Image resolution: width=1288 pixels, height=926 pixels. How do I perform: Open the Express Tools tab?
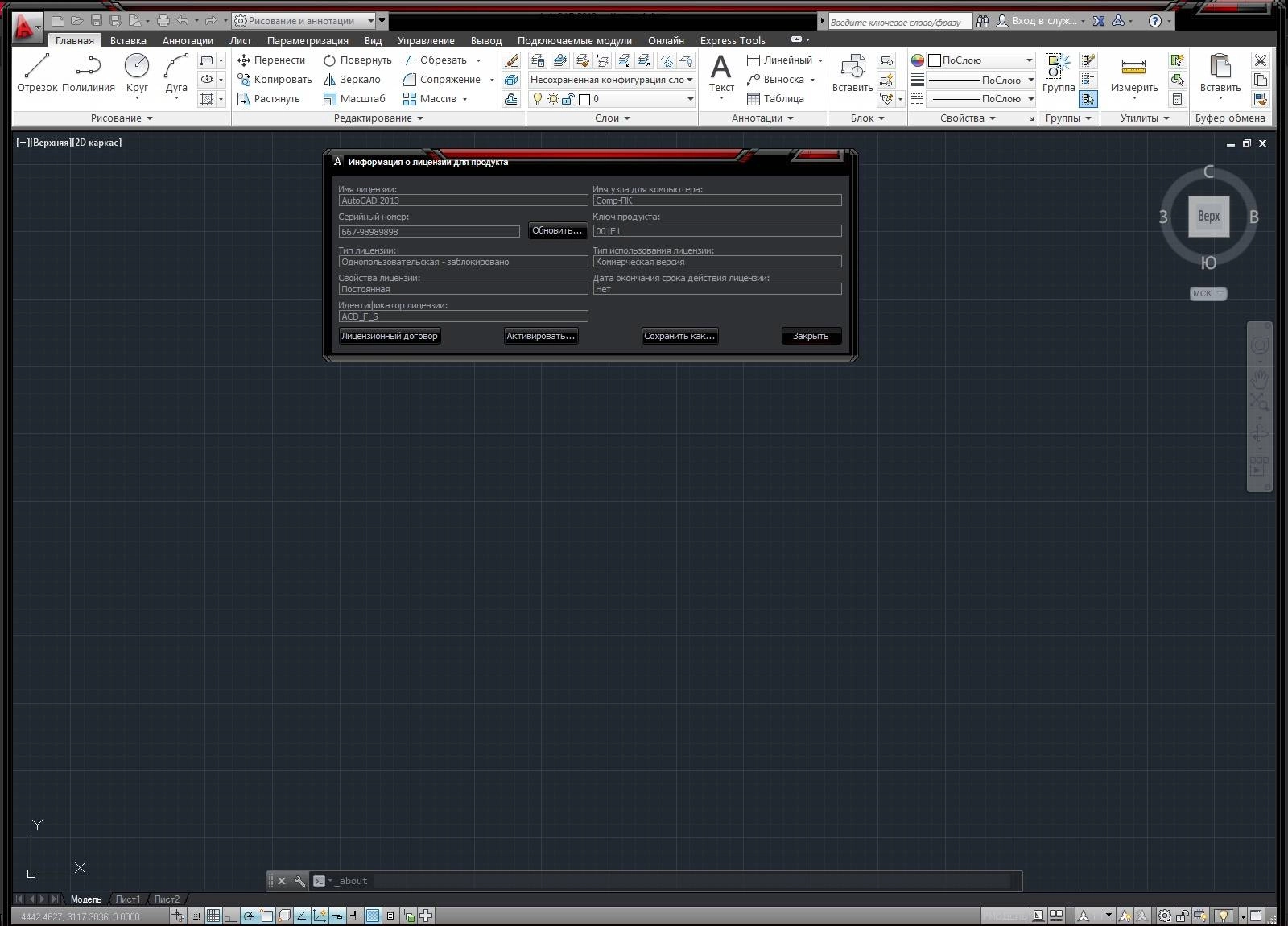tap(733, 40)
